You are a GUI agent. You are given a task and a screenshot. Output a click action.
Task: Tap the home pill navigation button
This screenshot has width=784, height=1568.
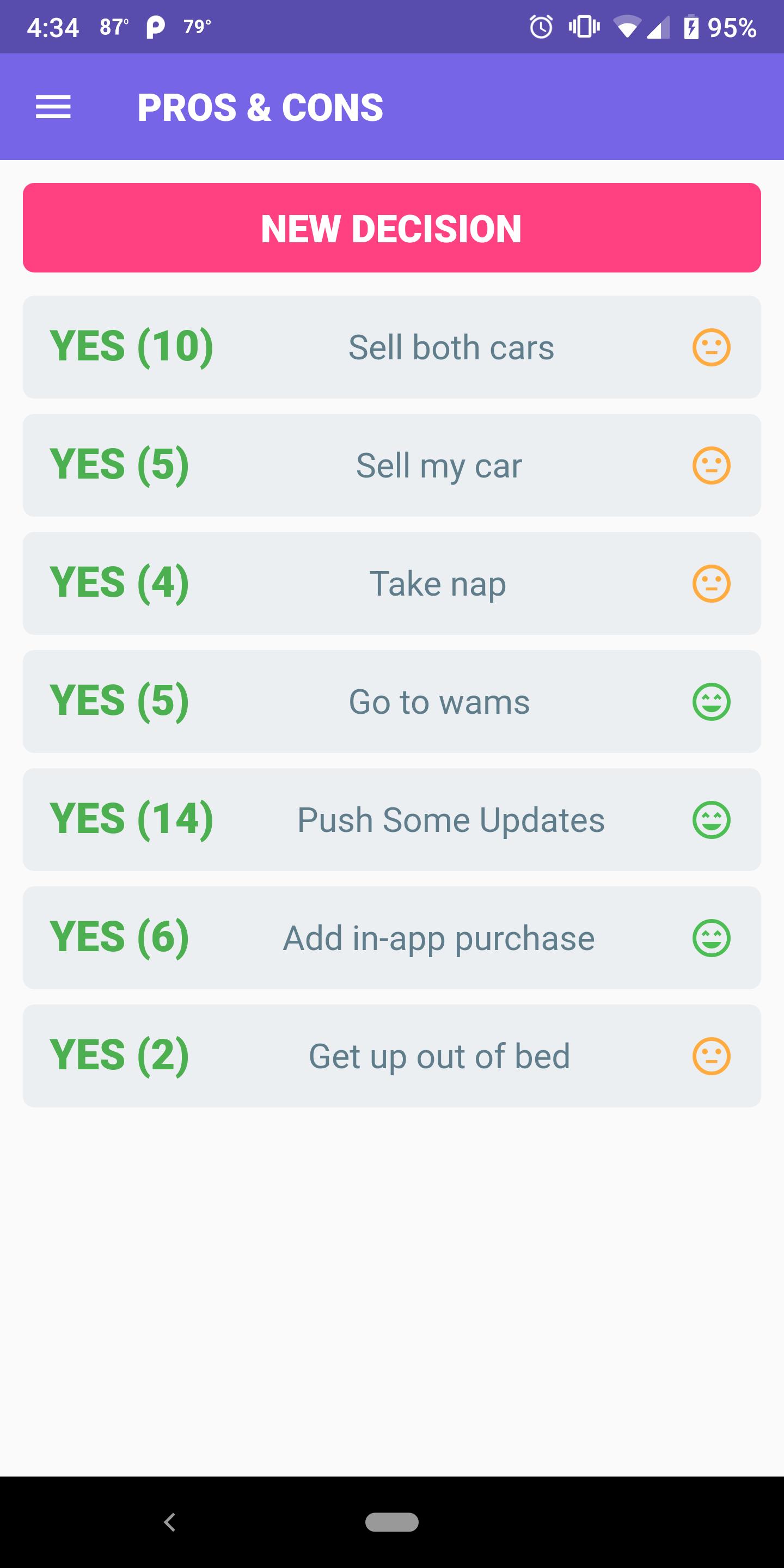point(392,1522)
